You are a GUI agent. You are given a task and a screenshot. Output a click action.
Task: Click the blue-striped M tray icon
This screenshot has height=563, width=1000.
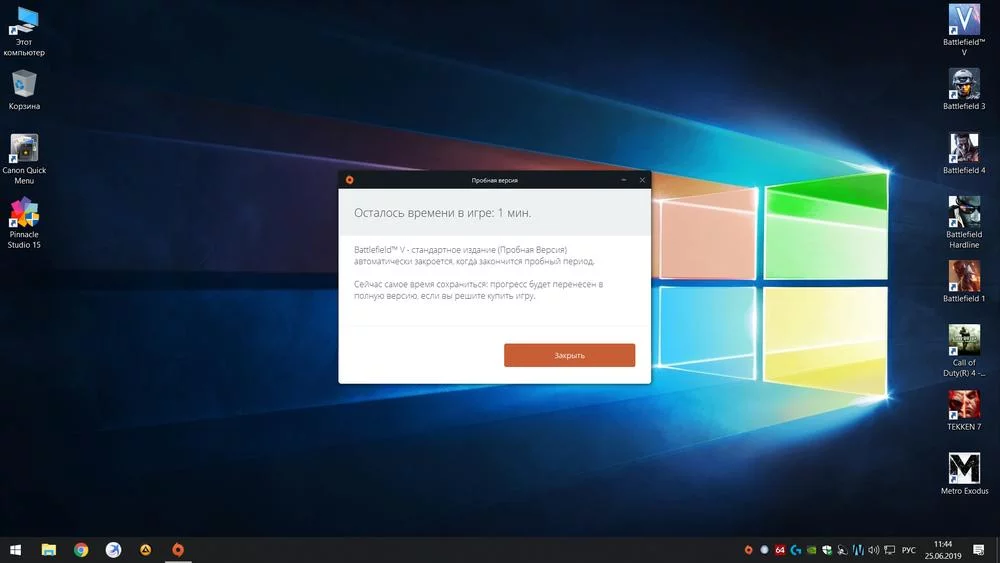pos(858,550)
